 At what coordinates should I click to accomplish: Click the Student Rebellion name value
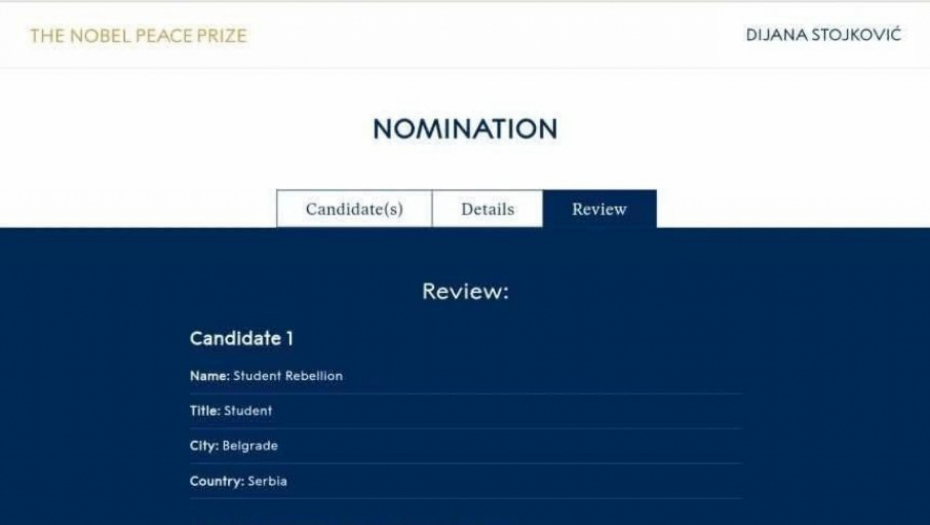288,376
